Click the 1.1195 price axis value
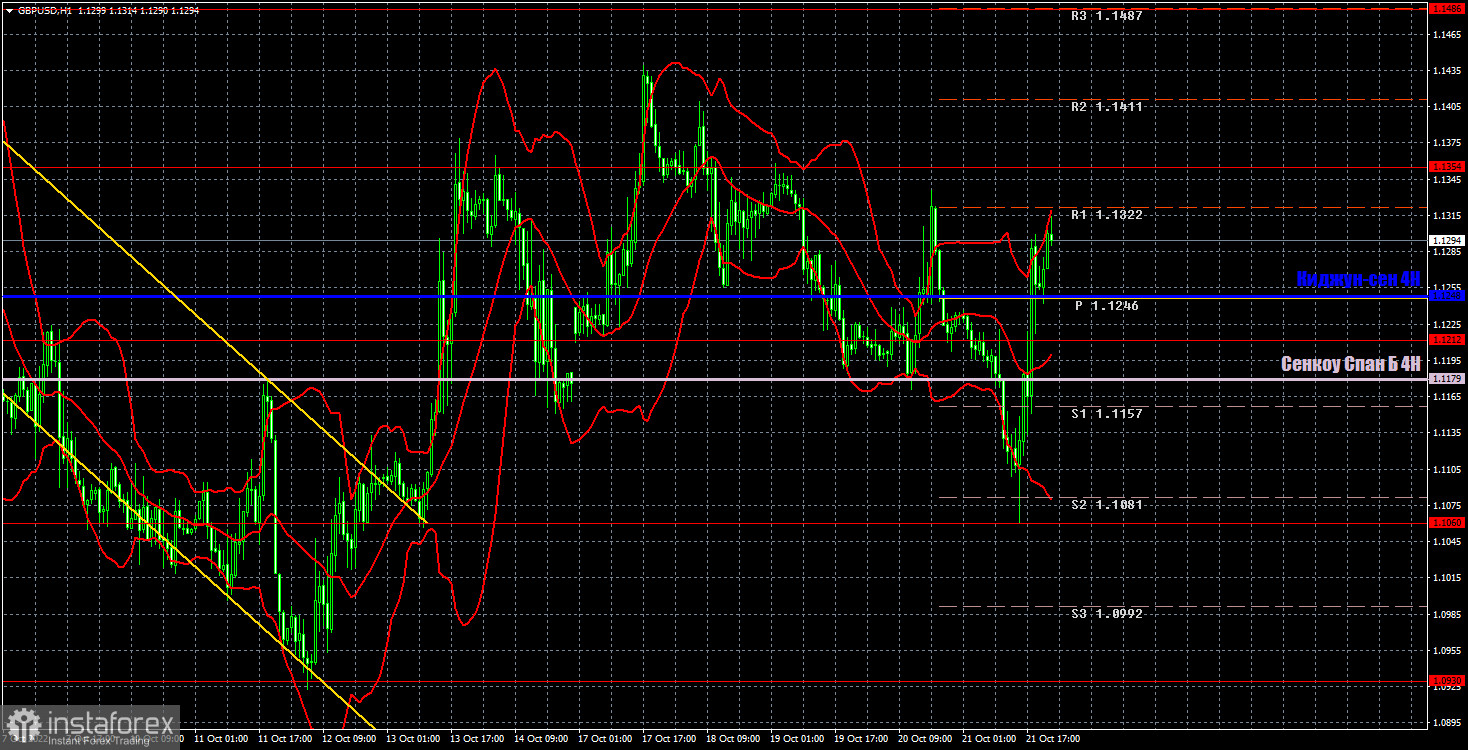1468x750 pixels. tap(1447, 361)
